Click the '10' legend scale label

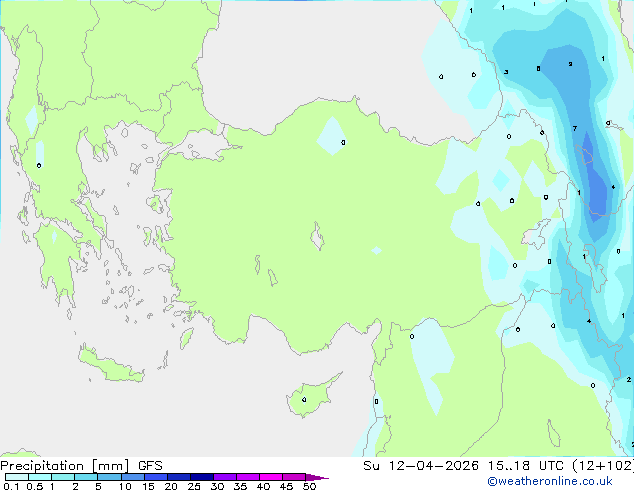click(x=125, y=486)
